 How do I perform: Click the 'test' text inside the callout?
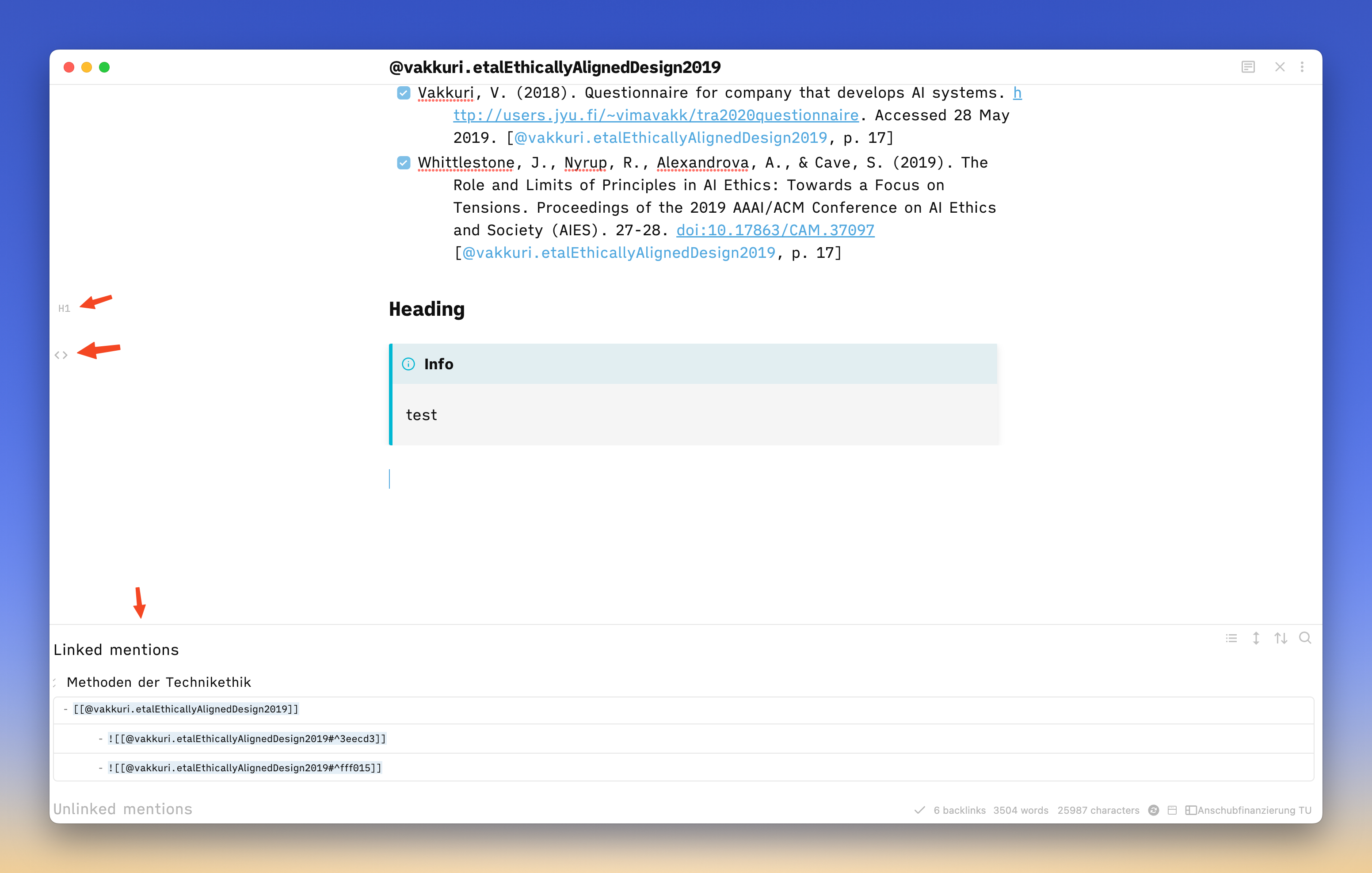pos(422,415)
